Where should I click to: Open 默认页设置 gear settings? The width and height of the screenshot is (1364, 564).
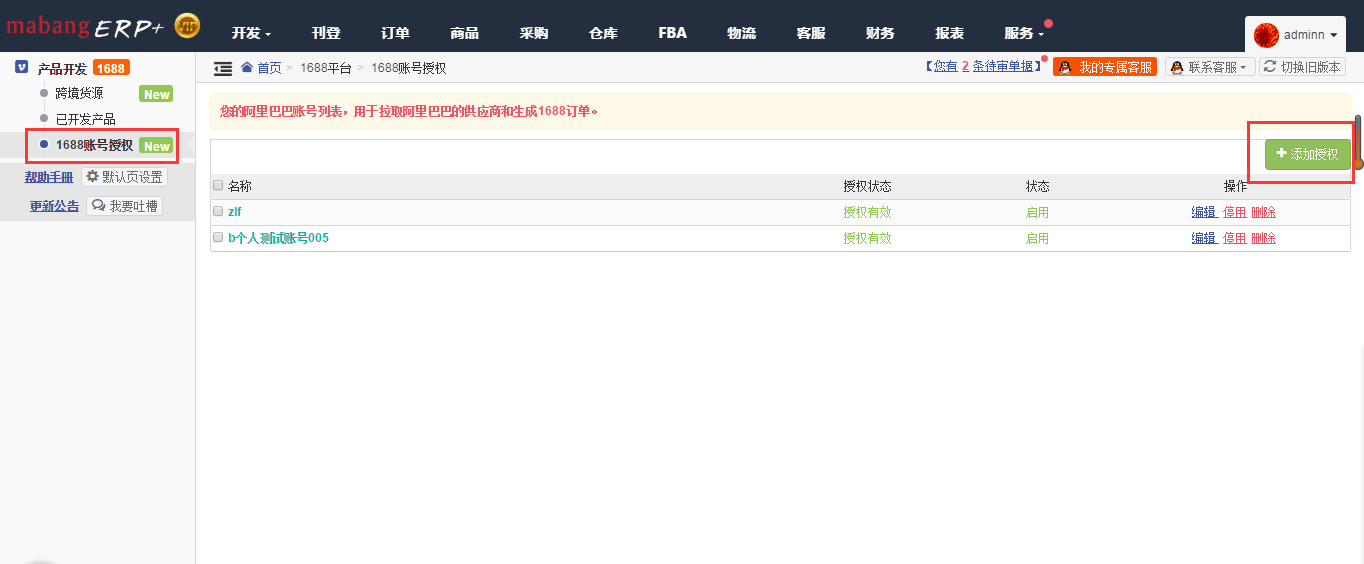[x=124, y=177]
